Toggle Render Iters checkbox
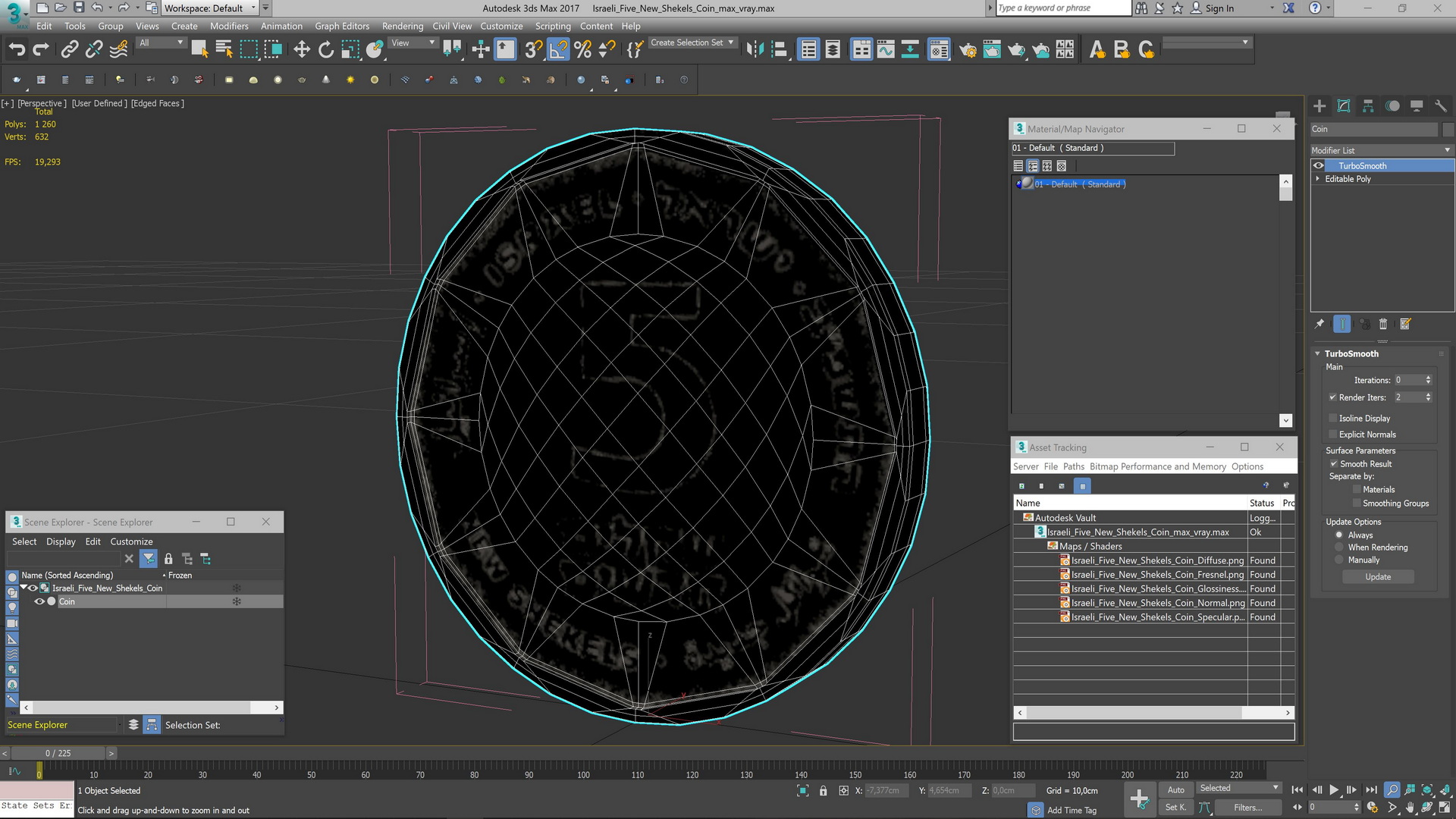The width and height of the screenshot is (1456, 819). coord(1332,397)
